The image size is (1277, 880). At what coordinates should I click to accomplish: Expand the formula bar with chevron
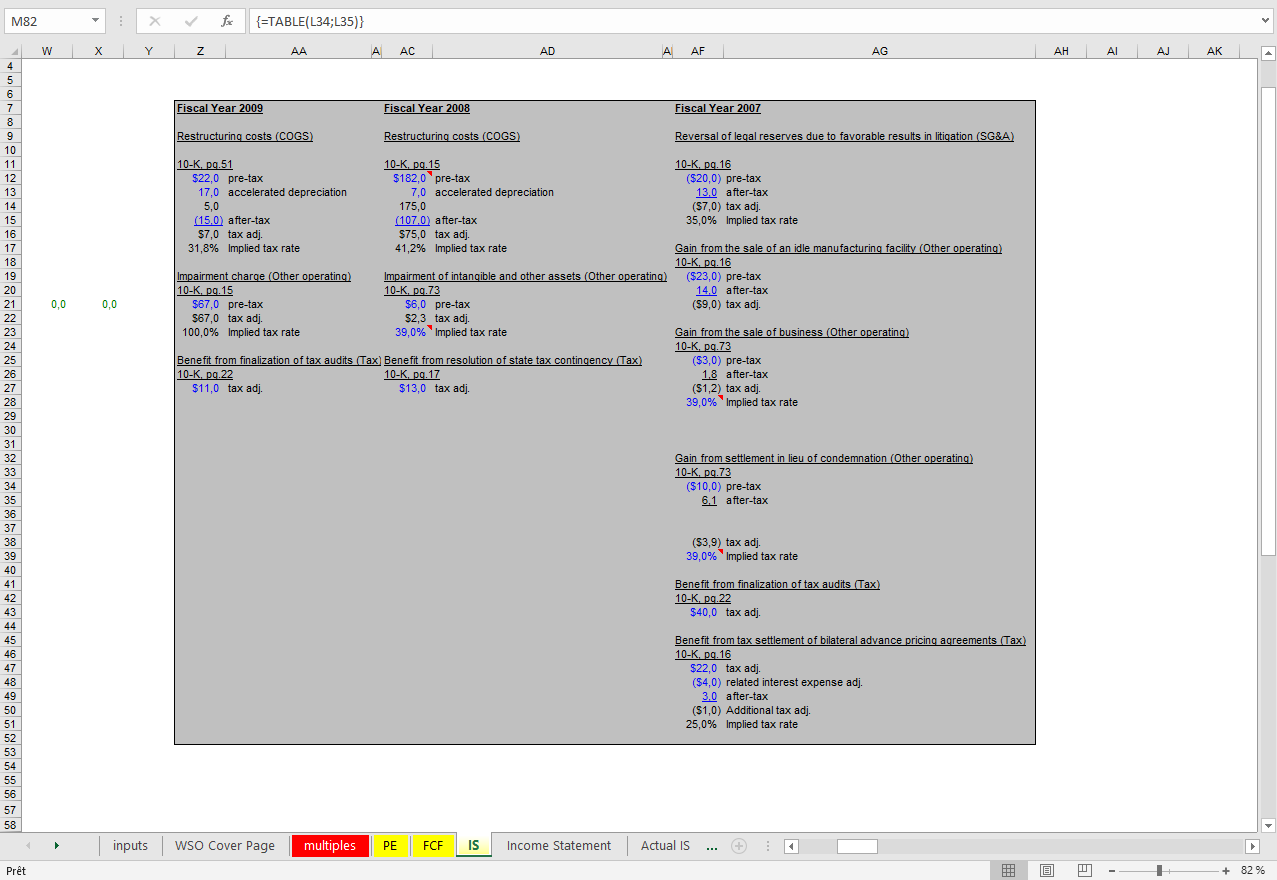pyautogui.click(x=1267, y=20)
